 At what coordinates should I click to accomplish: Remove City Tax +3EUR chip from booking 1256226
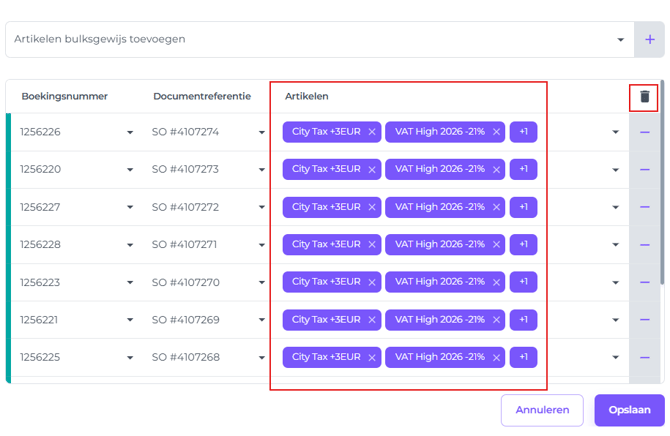pos(372,132)
